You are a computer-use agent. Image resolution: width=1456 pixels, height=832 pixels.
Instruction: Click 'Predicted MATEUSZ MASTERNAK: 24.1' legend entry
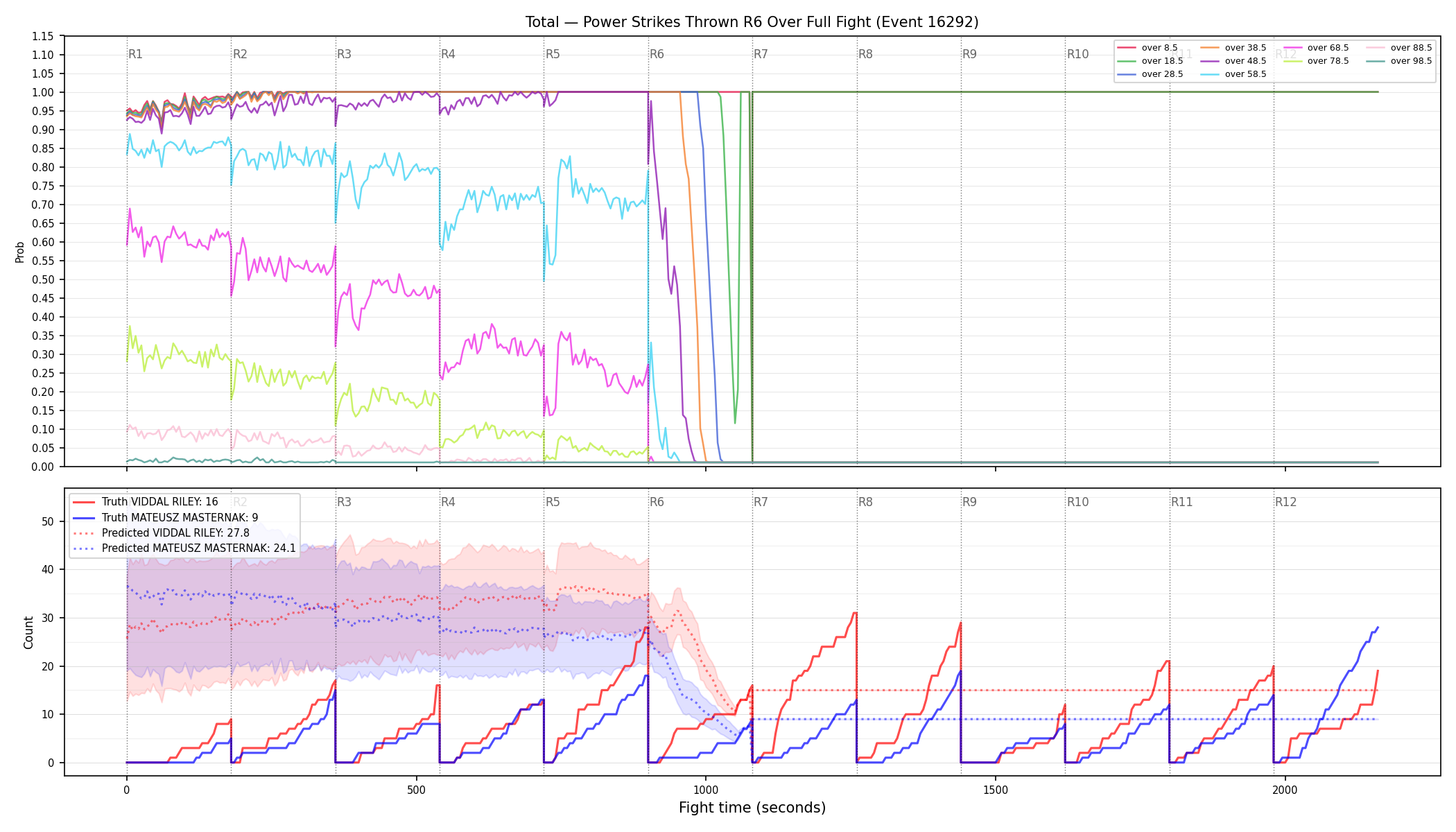point(184,548)
